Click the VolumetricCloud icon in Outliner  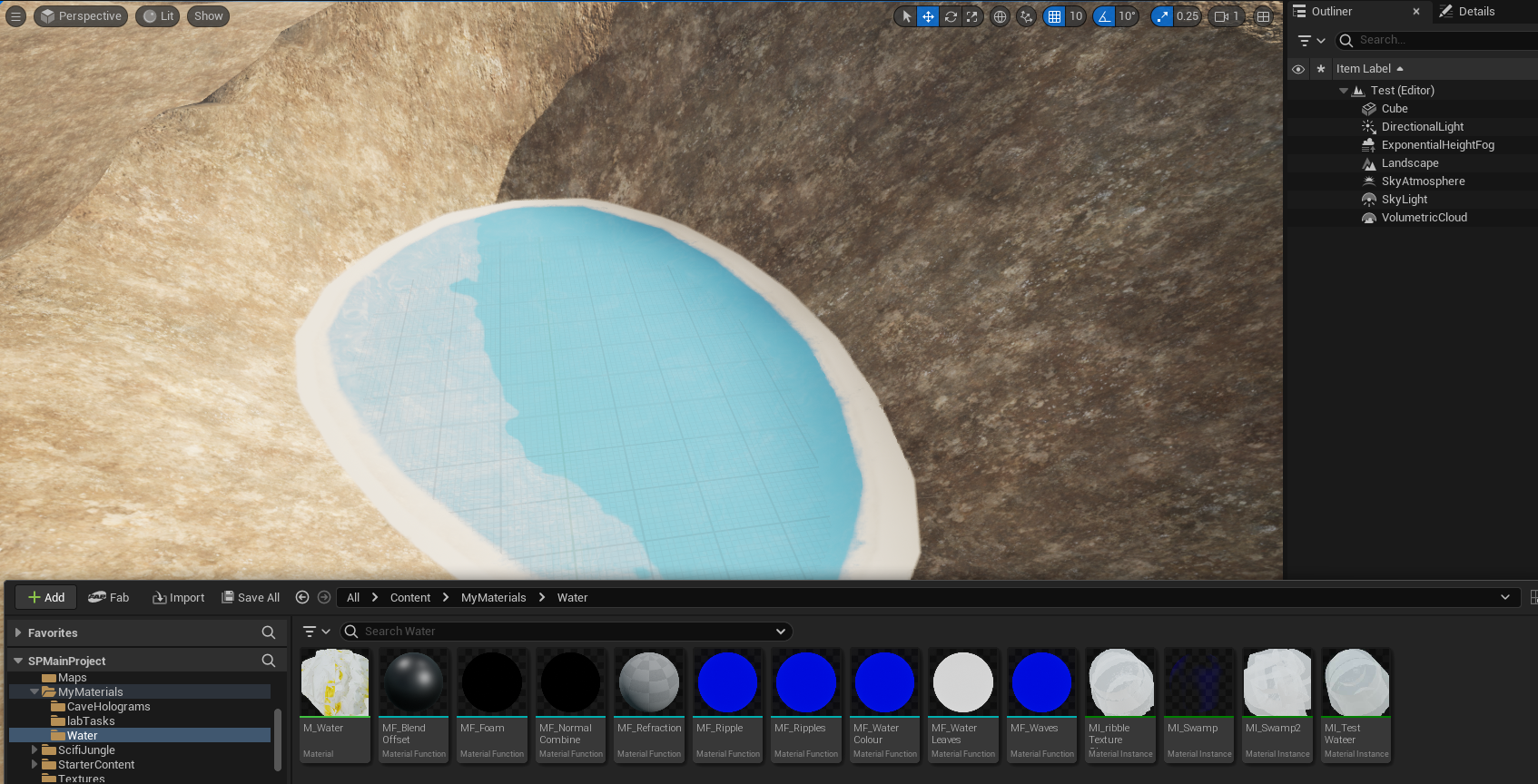pyautogui.click(x=1369, y=218)
